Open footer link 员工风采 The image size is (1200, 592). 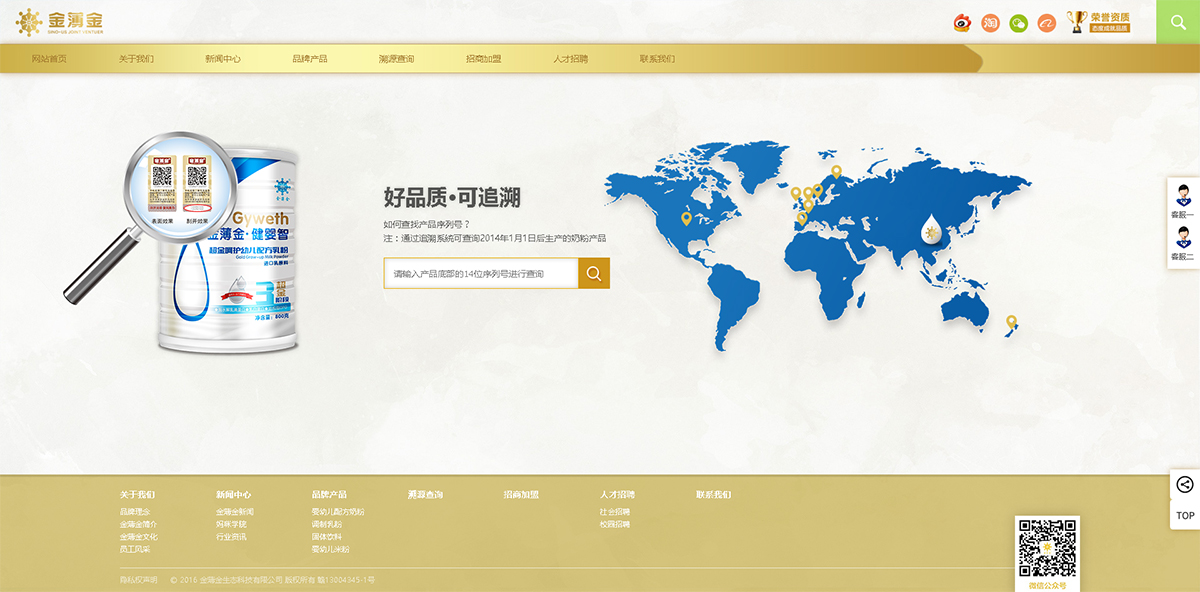[134, 549]
